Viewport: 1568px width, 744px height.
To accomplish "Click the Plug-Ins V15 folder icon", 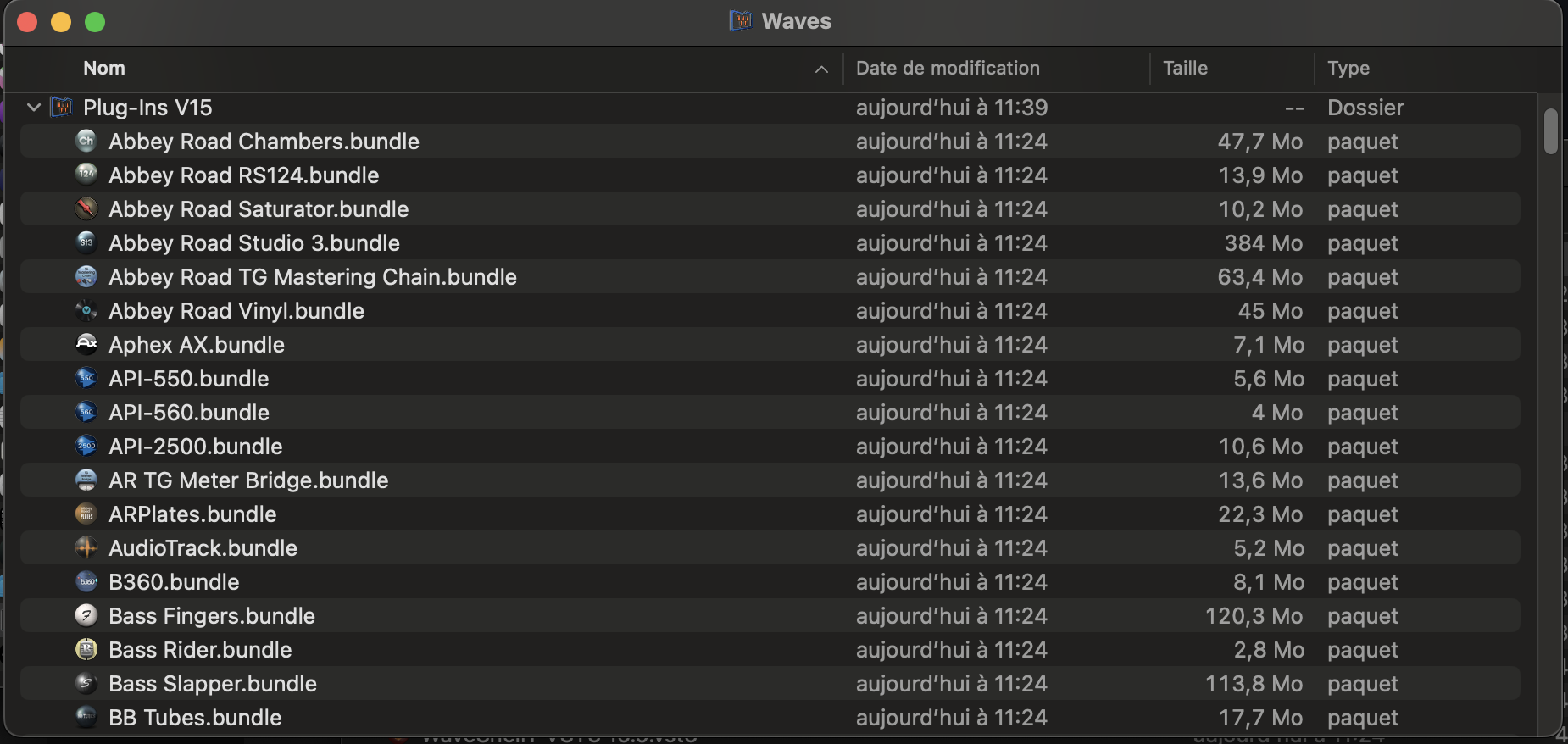I will (x=62, y=107).
